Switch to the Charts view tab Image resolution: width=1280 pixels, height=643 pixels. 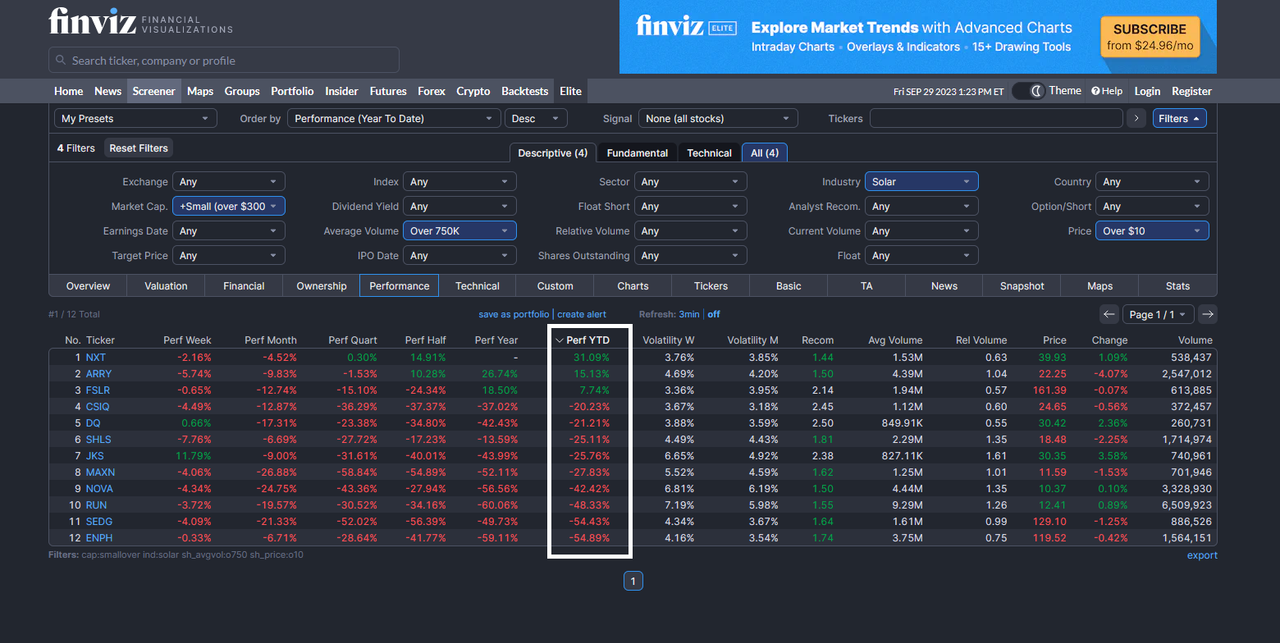coord(633,286)
